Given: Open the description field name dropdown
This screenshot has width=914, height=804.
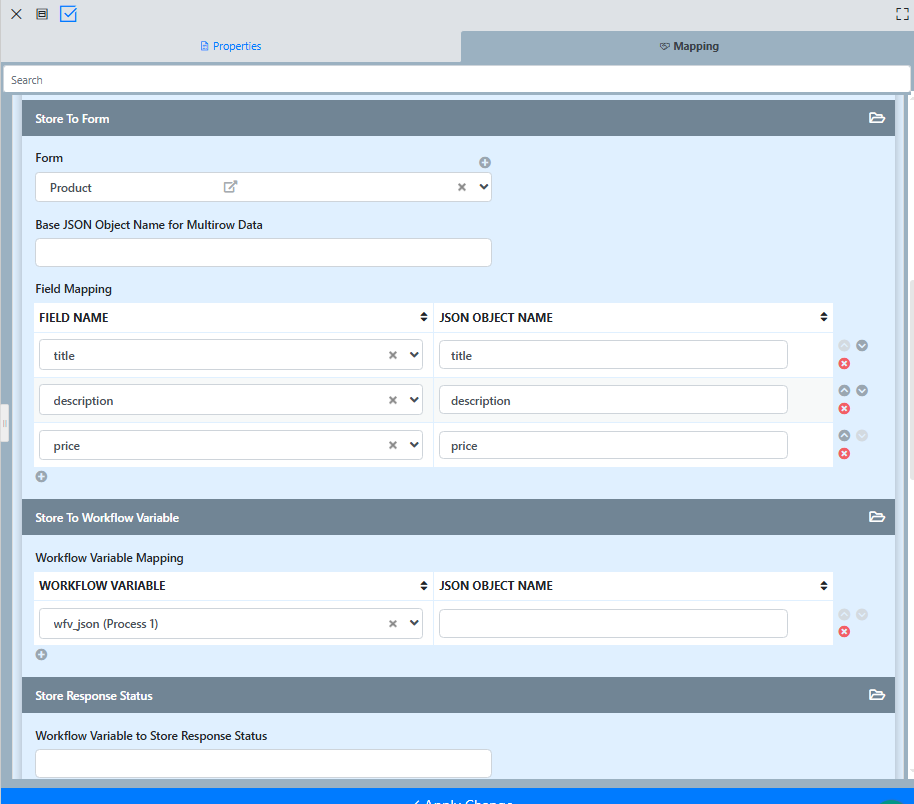Looking at the screenshot, I should click(x=415, y=400).
